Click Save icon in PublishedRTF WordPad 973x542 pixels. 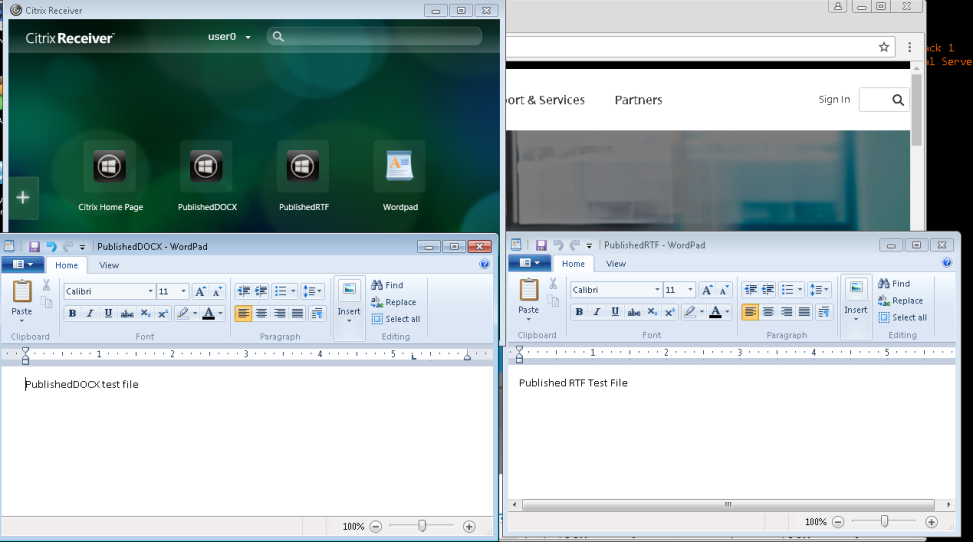[541, 245]
